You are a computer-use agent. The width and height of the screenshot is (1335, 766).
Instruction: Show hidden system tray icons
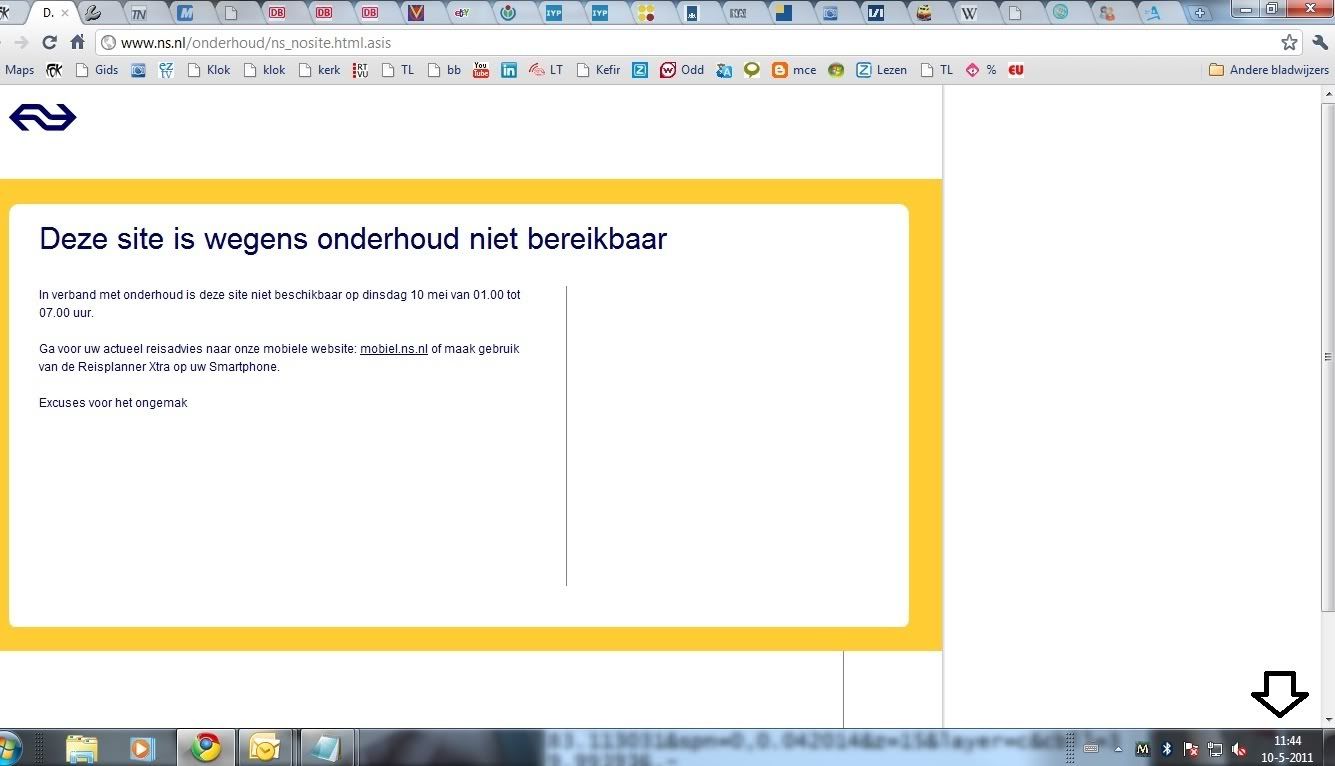point(1118,748)
